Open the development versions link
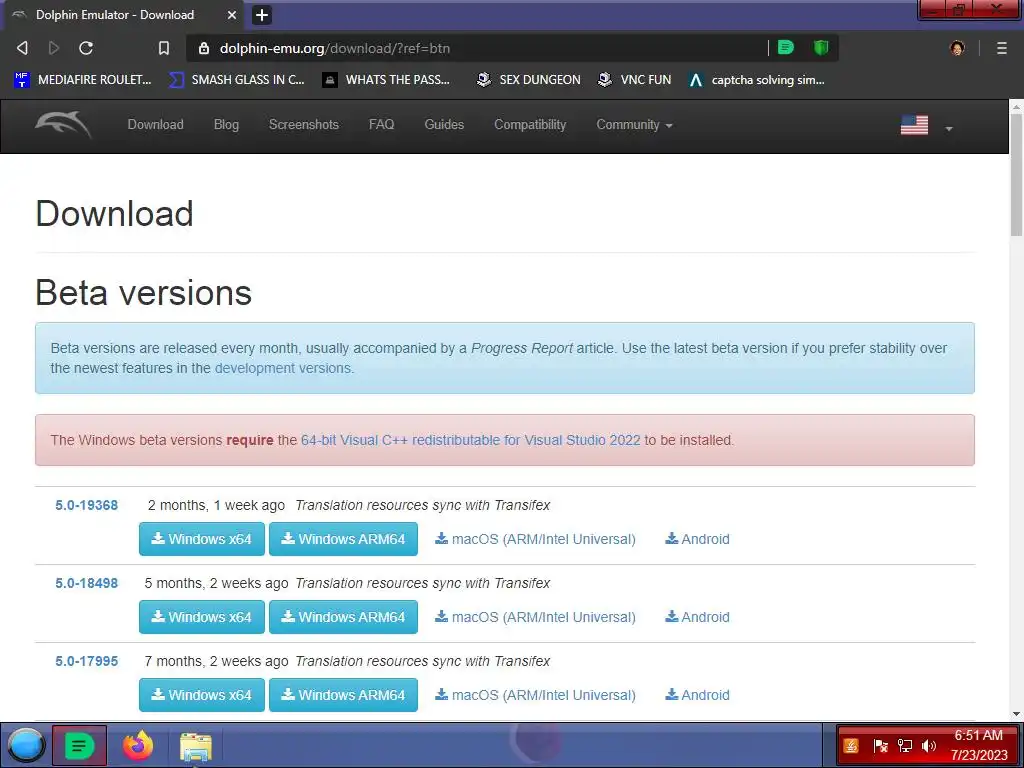 pyautogui.click(x=283, y=368)
